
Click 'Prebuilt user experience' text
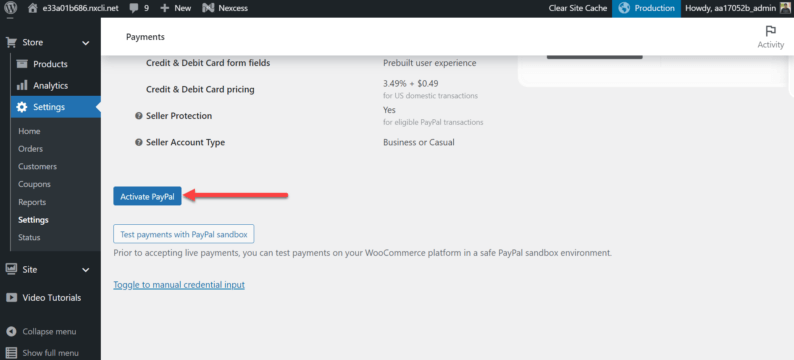click(430, 63)
